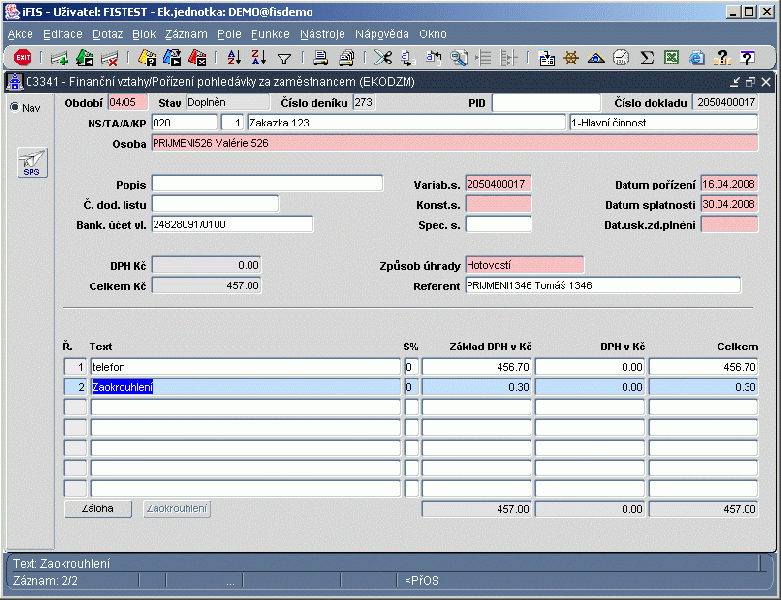Click the Zakázka 123 field
This screenshot has height=600, width=781.
(x=406, y=122)
